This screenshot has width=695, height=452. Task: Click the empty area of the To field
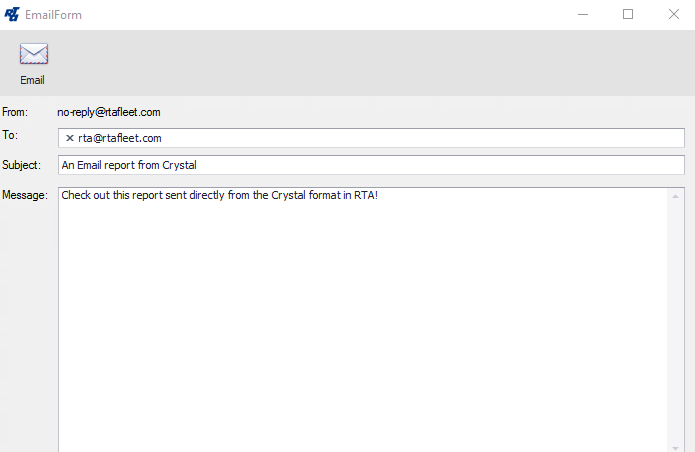420,138
